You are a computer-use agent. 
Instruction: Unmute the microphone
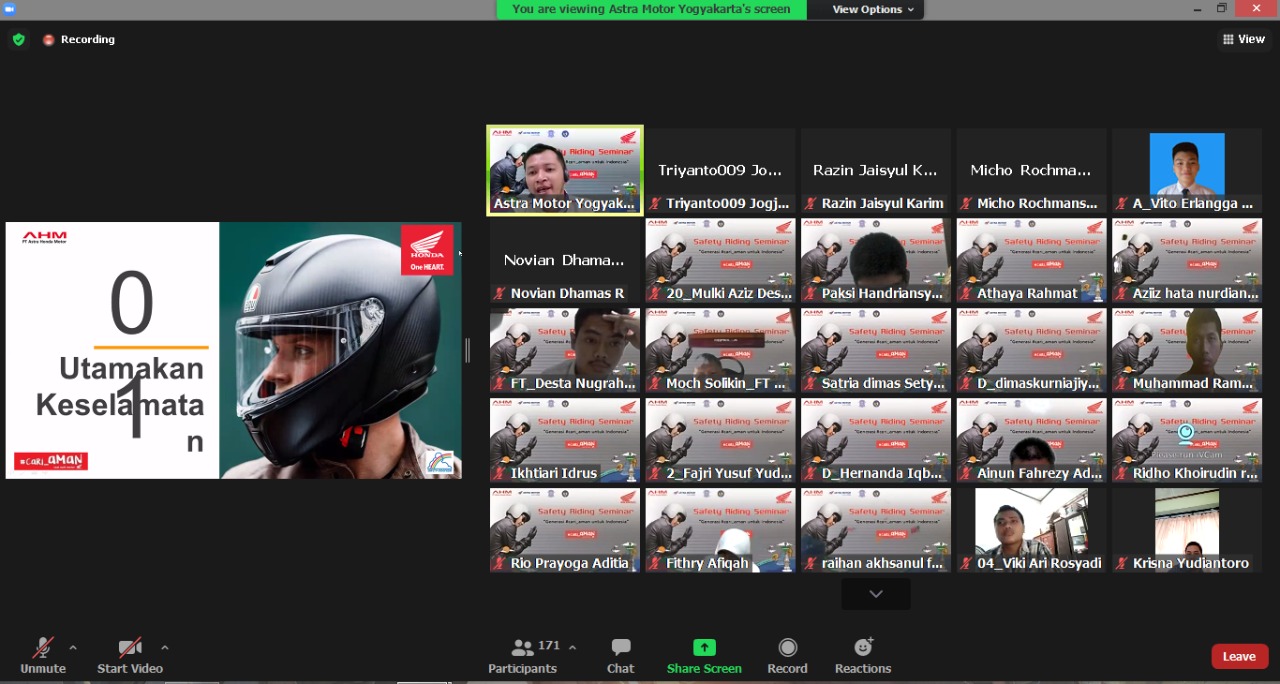pyautogui.click(x=42, y=648)
